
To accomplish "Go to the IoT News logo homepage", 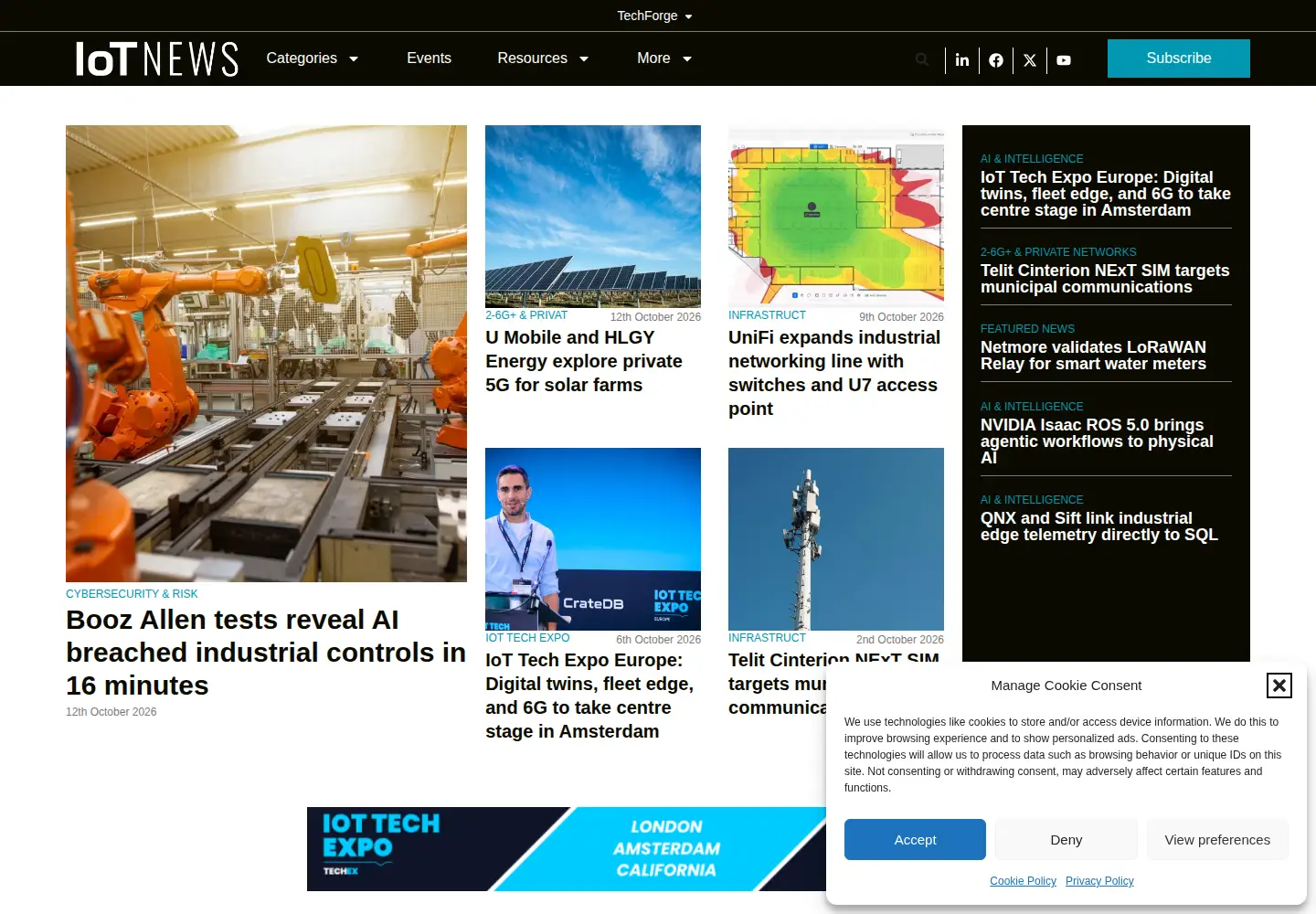I will (x=157, y=58).
